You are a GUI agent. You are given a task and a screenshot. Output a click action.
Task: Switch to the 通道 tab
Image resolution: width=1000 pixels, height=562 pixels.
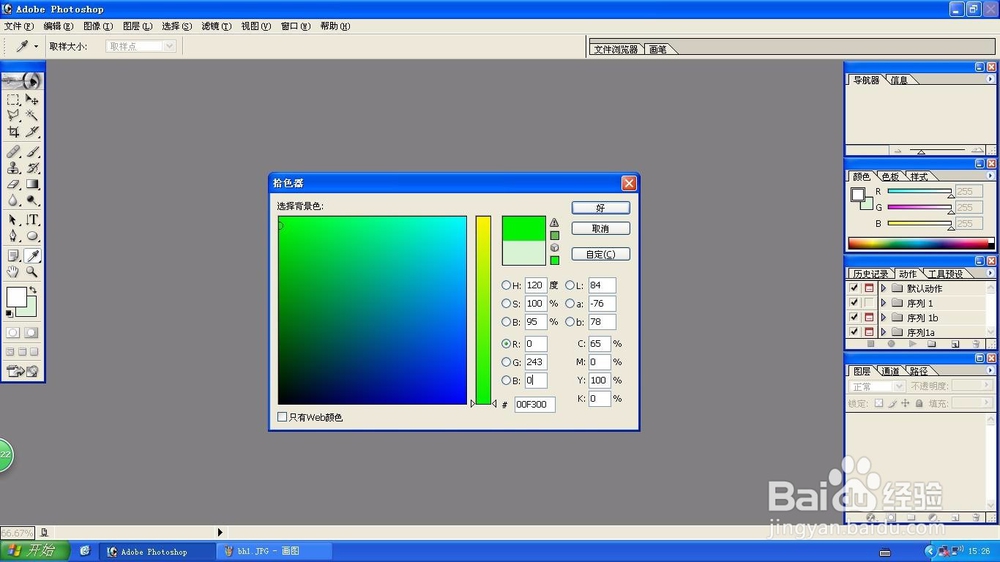tap(890, 371)
